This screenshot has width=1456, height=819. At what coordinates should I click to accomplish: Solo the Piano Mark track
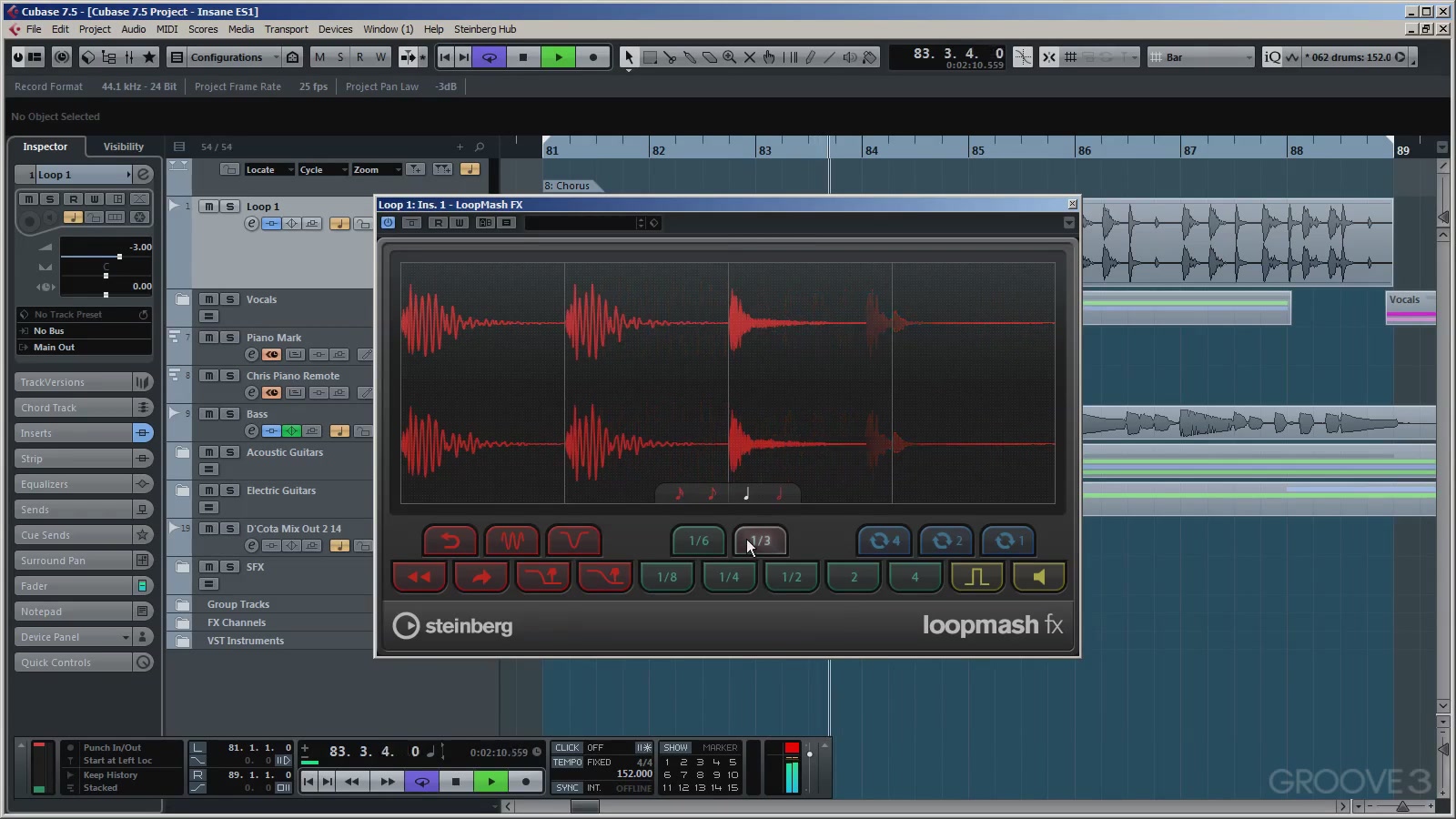(230, 338)
